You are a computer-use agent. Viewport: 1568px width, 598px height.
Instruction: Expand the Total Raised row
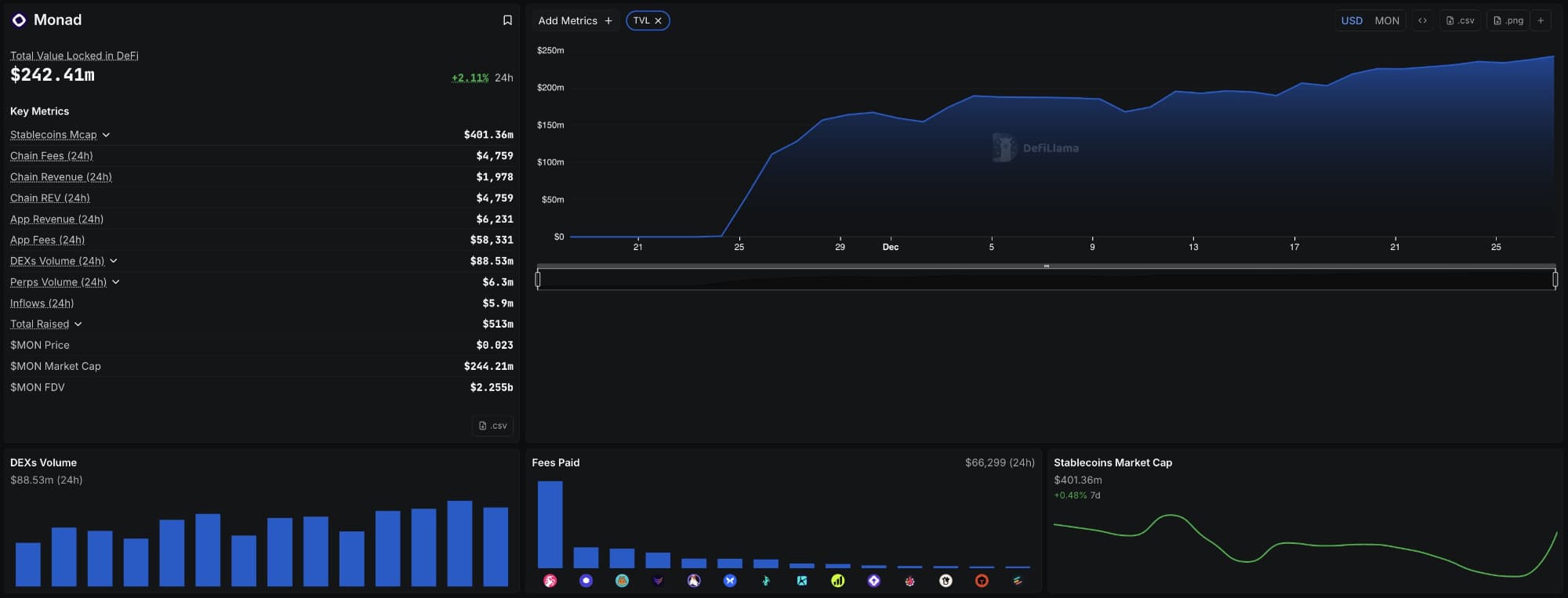pos(78,324)
